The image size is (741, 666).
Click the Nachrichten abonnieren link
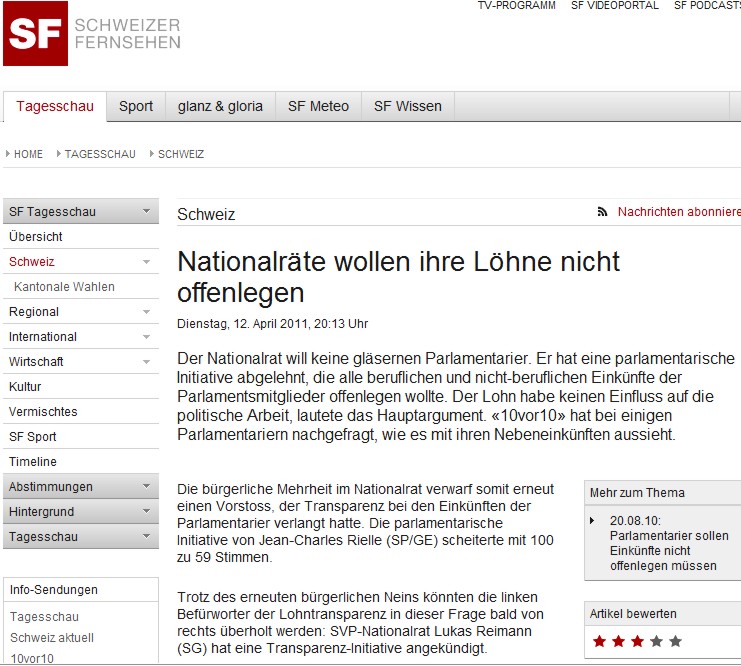[679, 212]
